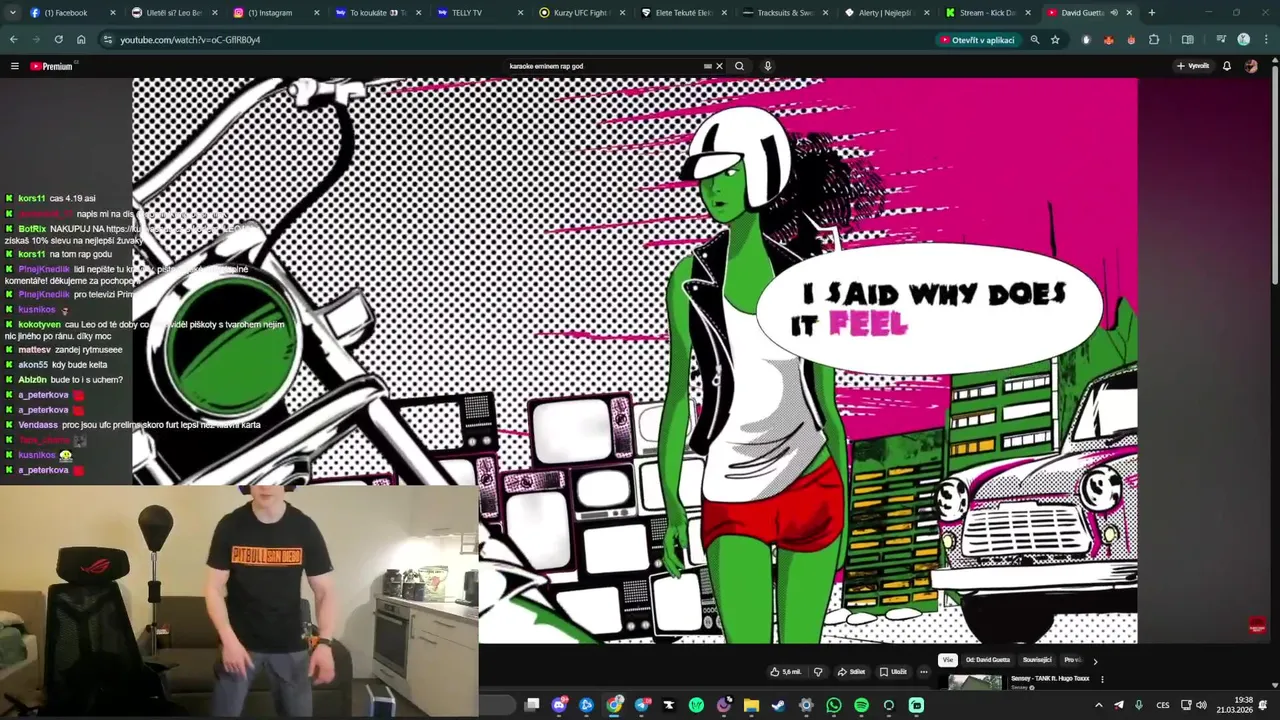
Task: Click the Vytvořit create button
Action: click(1193, 66)
